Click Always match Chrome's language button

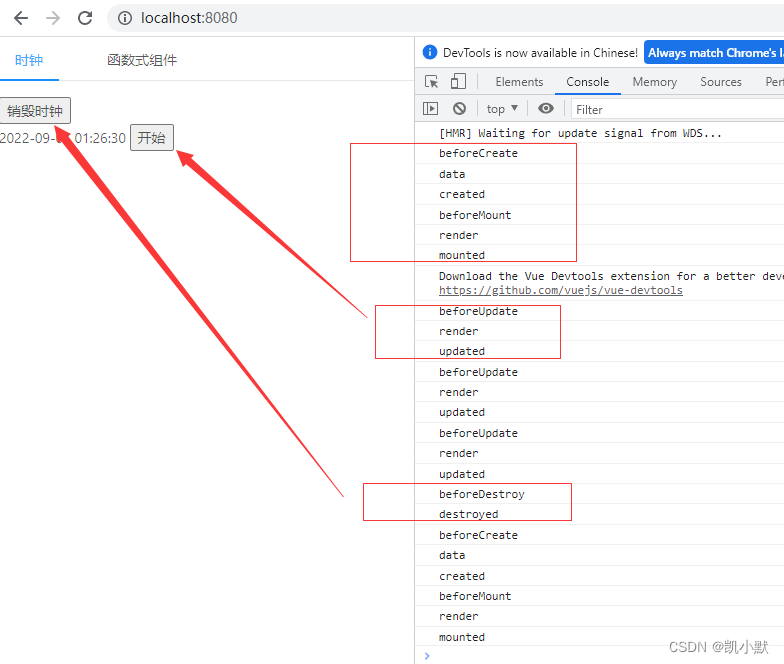tap(714, 52)
